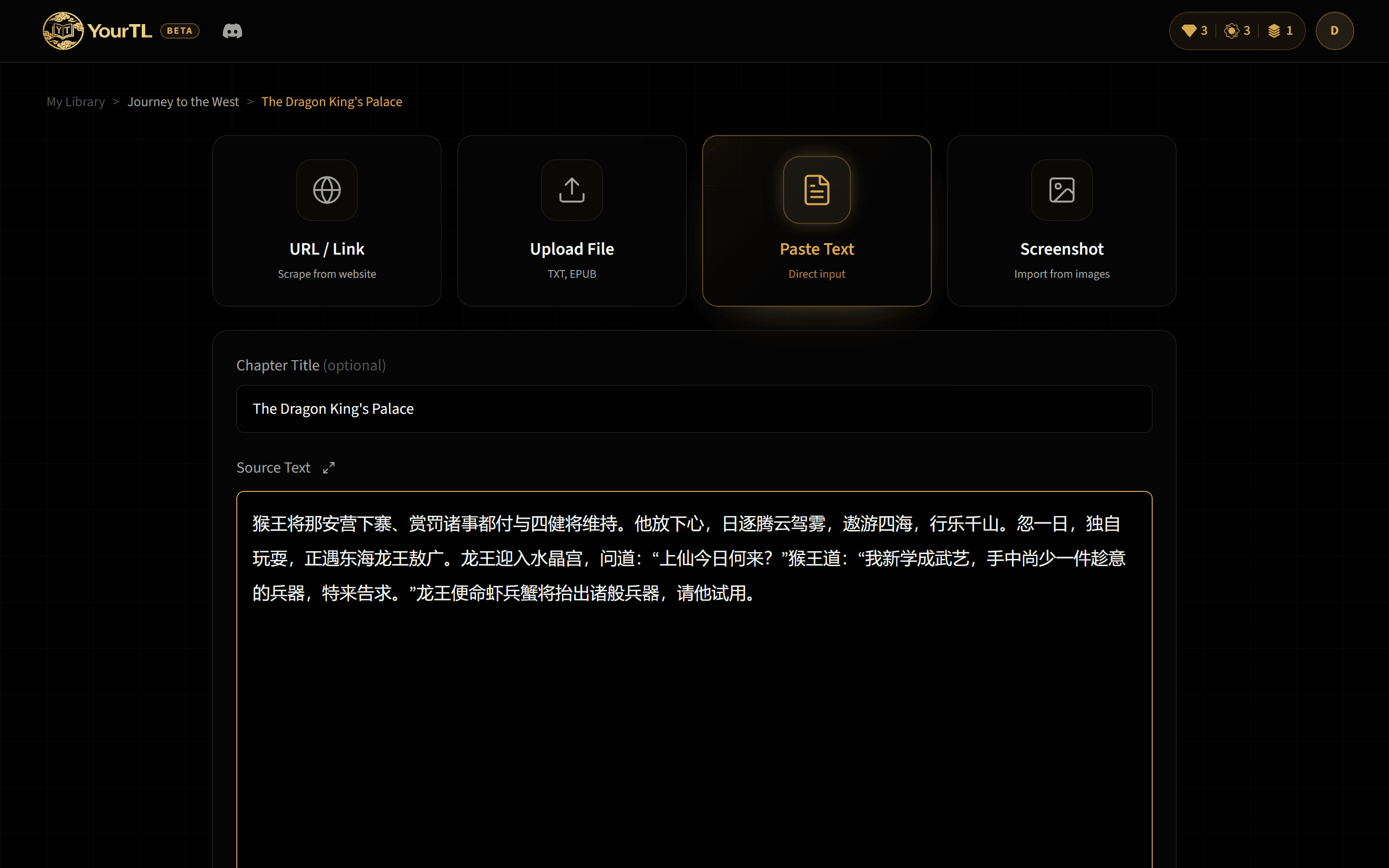Open the Discord community icon
This screenshot has width=1389, height=868.
(x=232, y=31)
